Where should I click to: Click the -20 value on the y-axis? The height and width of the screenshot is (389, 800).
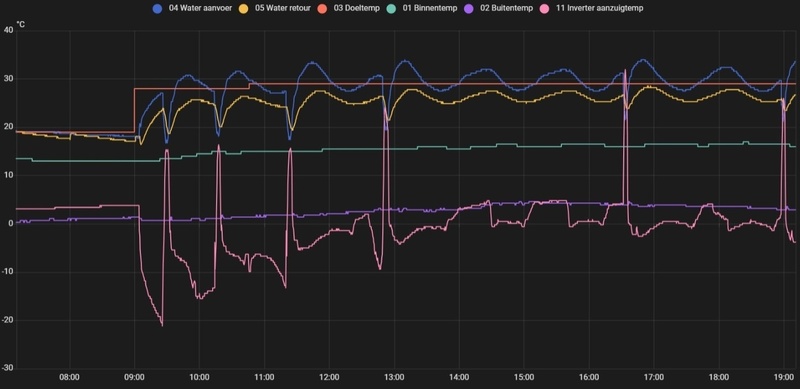click(7, 320)
